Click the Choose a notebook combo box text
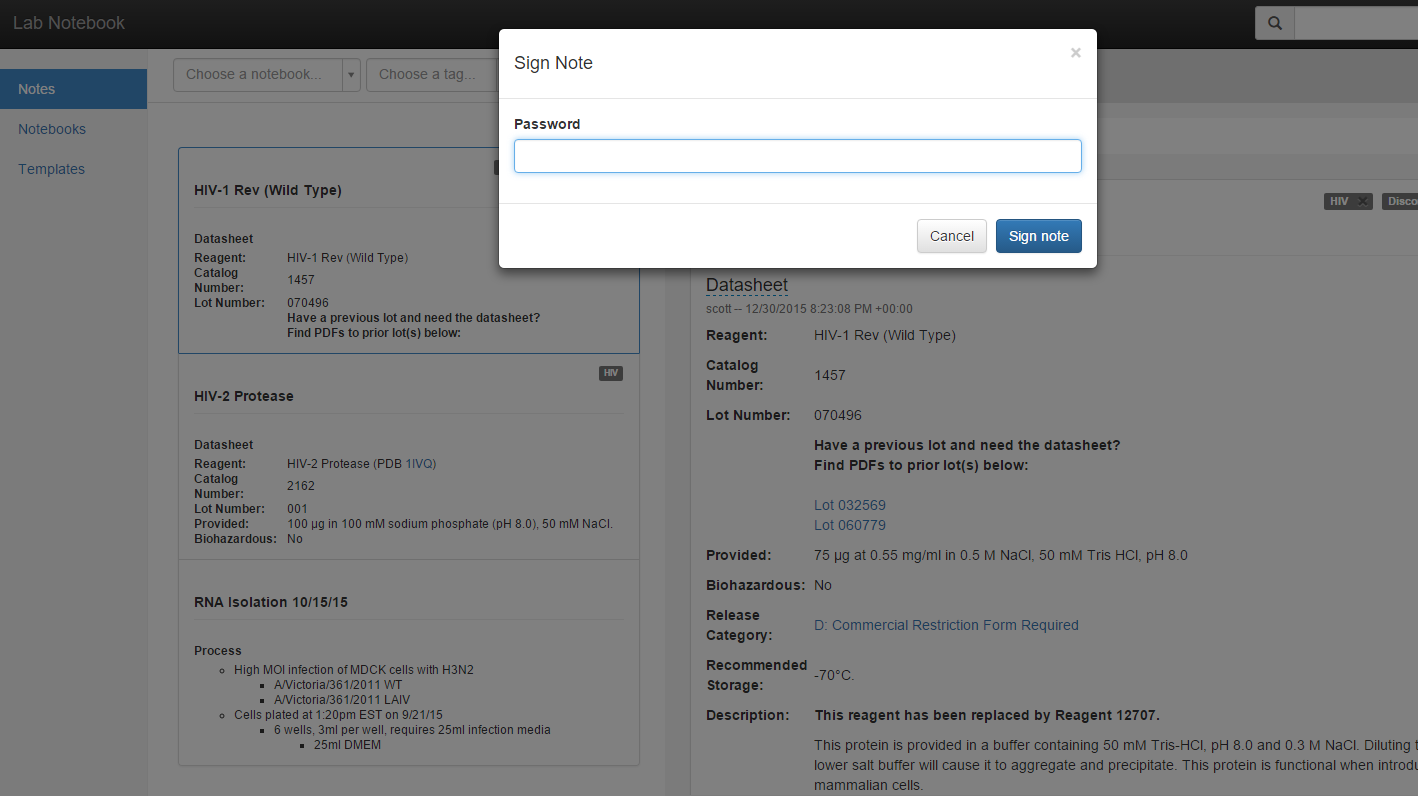This screenshot has width=1418, height=796. (x=257, y=74)
